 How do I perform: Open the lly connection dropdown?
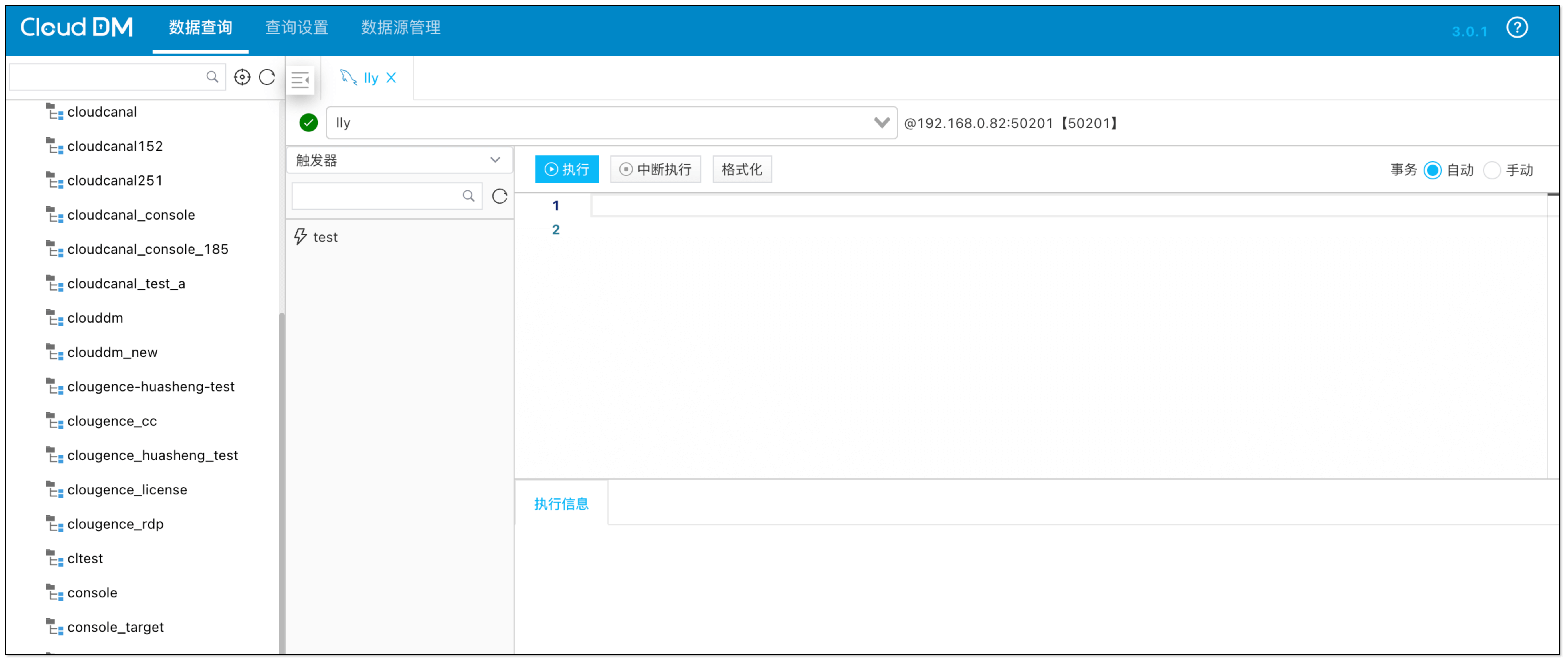pyautogui.click(x=881, y=122)
